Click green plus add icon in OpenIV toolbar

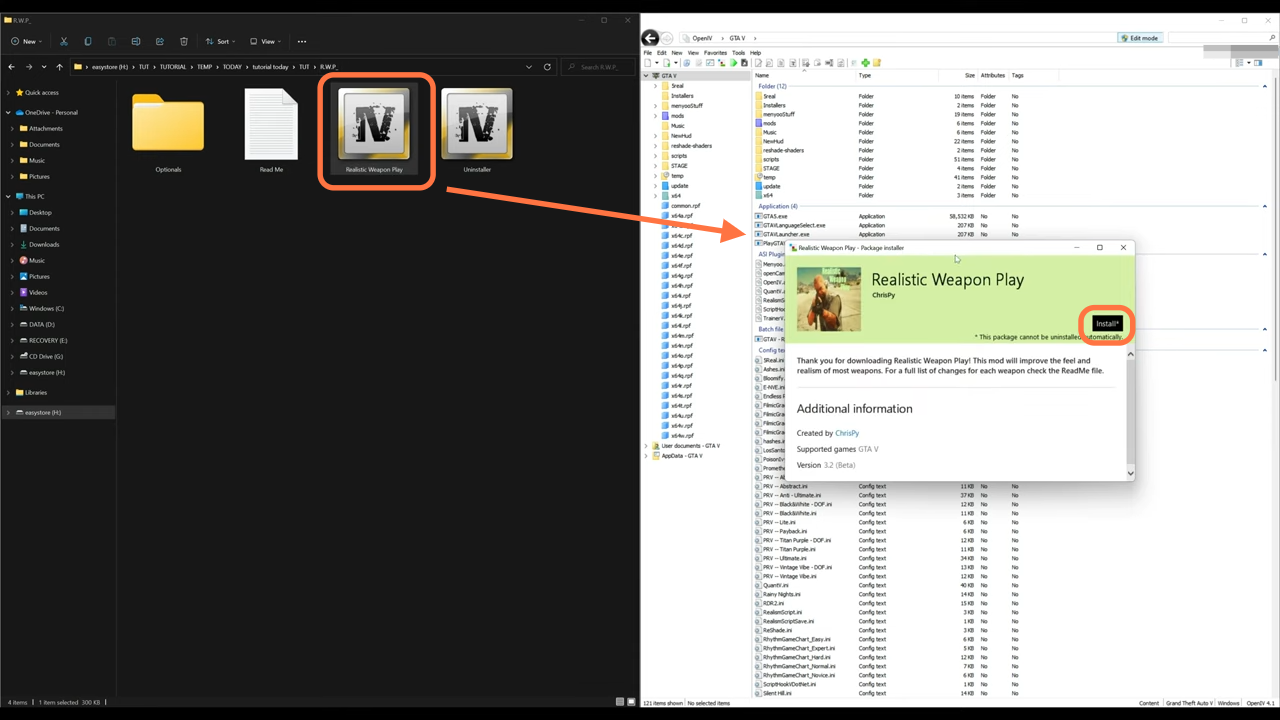(865, 63)
